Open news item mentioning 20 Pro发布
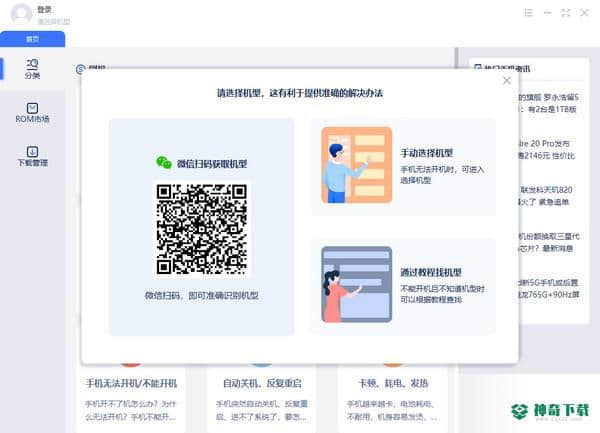 click(x=546, y=149)
